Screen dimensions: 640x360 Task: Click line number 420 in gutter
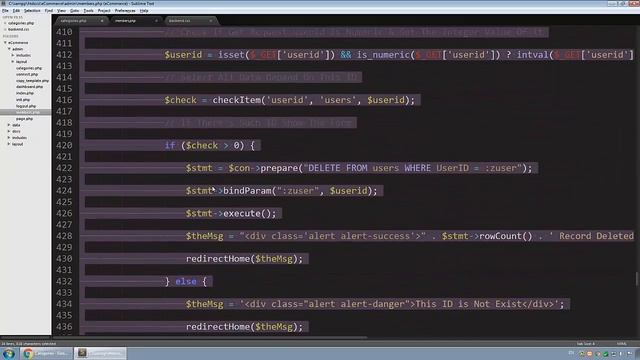click(64, 145)
